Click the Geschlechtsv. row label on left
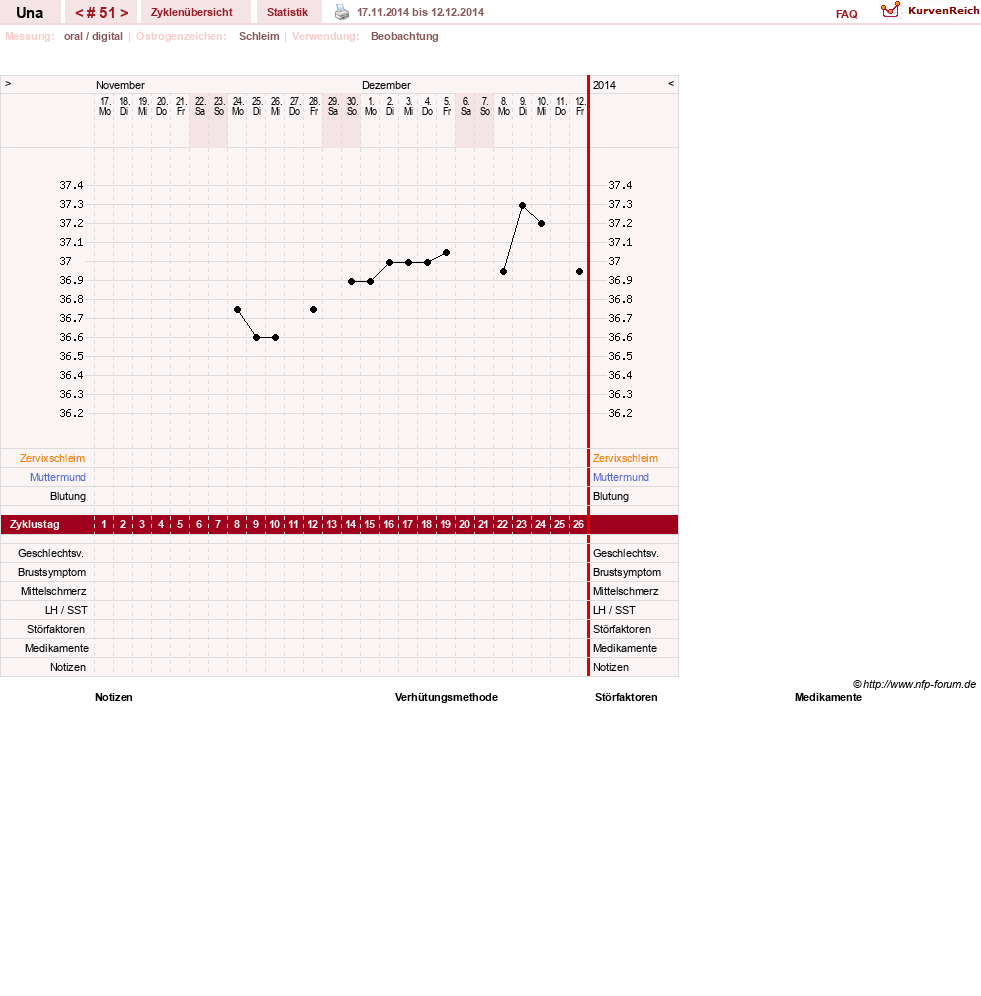Image resolution: width=981 pixels, height=996 pixels. [x=51, y=553]
